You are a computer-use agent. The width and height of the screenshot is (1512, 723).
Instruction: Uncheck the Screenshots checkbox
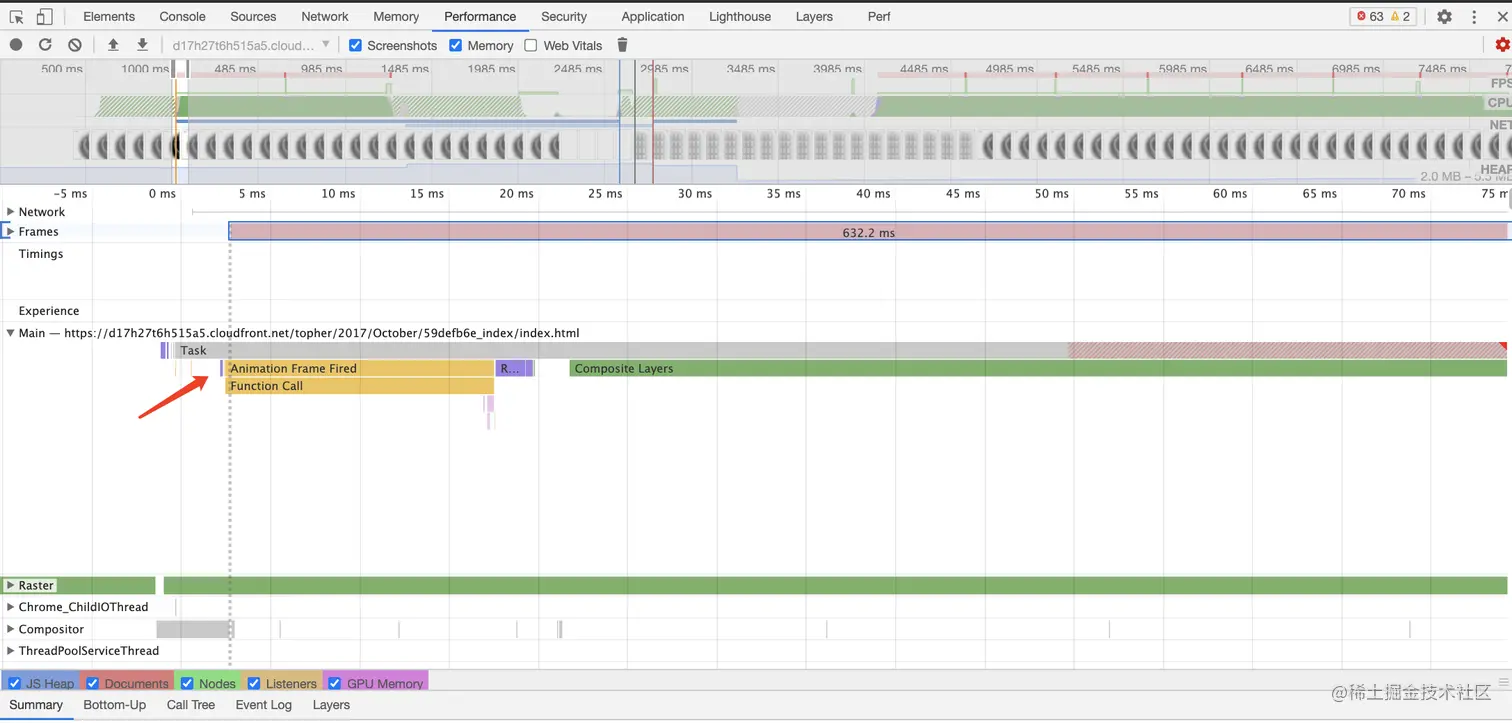(x=356, y=45)
